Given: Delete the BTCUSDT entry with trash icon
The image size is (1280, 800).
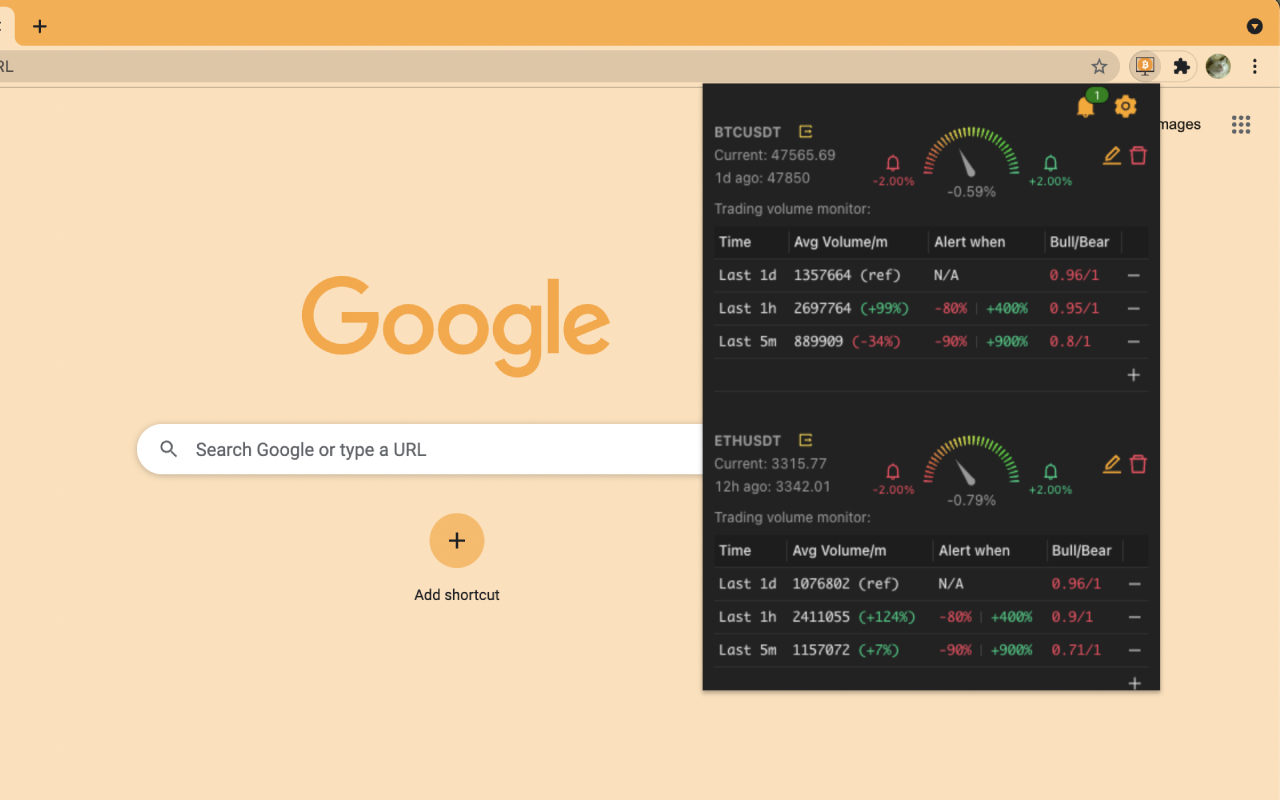Looking at the screenshot, I should tap(1138, 155).
